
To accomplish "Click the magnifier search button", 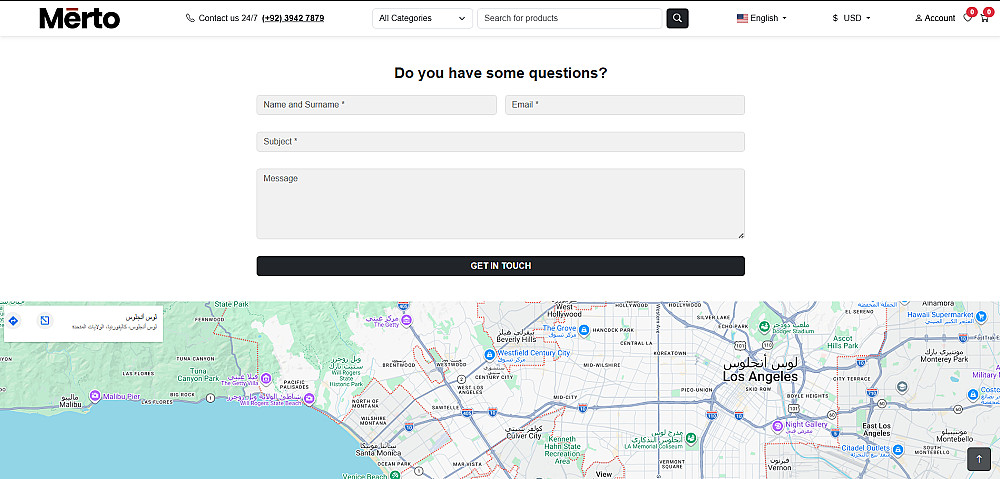I will [x=677, y=18].
